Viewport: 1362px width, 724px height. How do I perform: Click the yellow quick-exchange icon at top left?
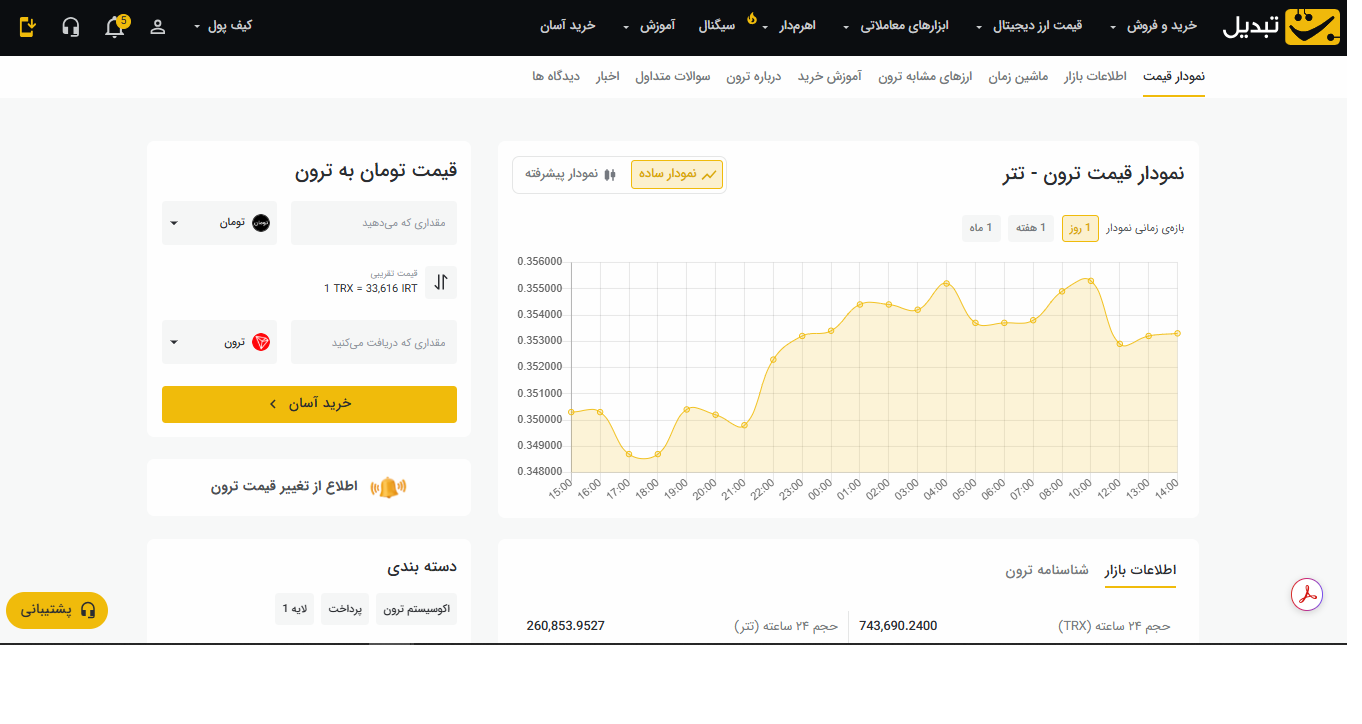point(27,27)
